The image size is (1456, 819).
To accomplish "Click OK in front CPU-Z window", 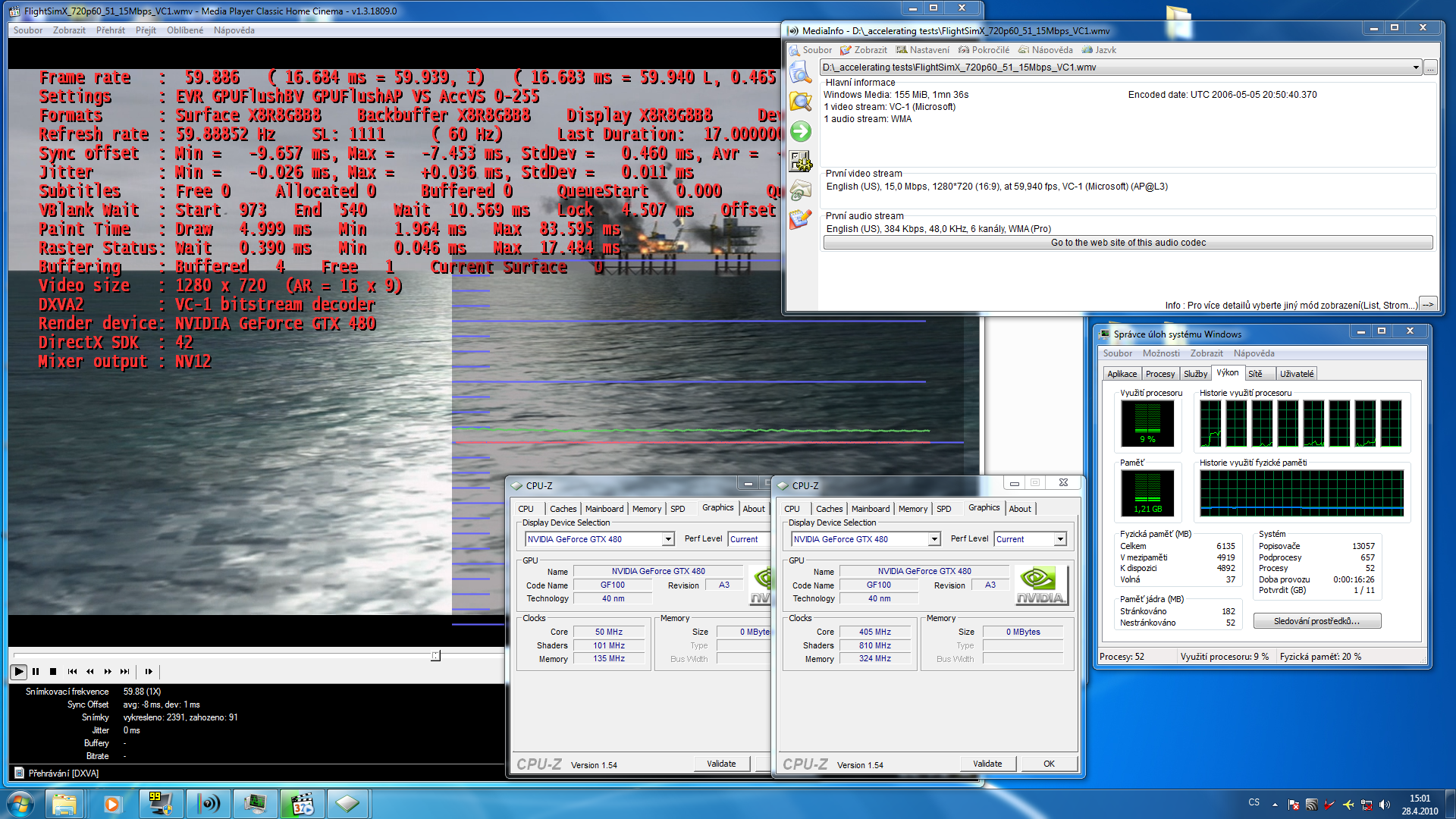I will tap(1049, 764).
